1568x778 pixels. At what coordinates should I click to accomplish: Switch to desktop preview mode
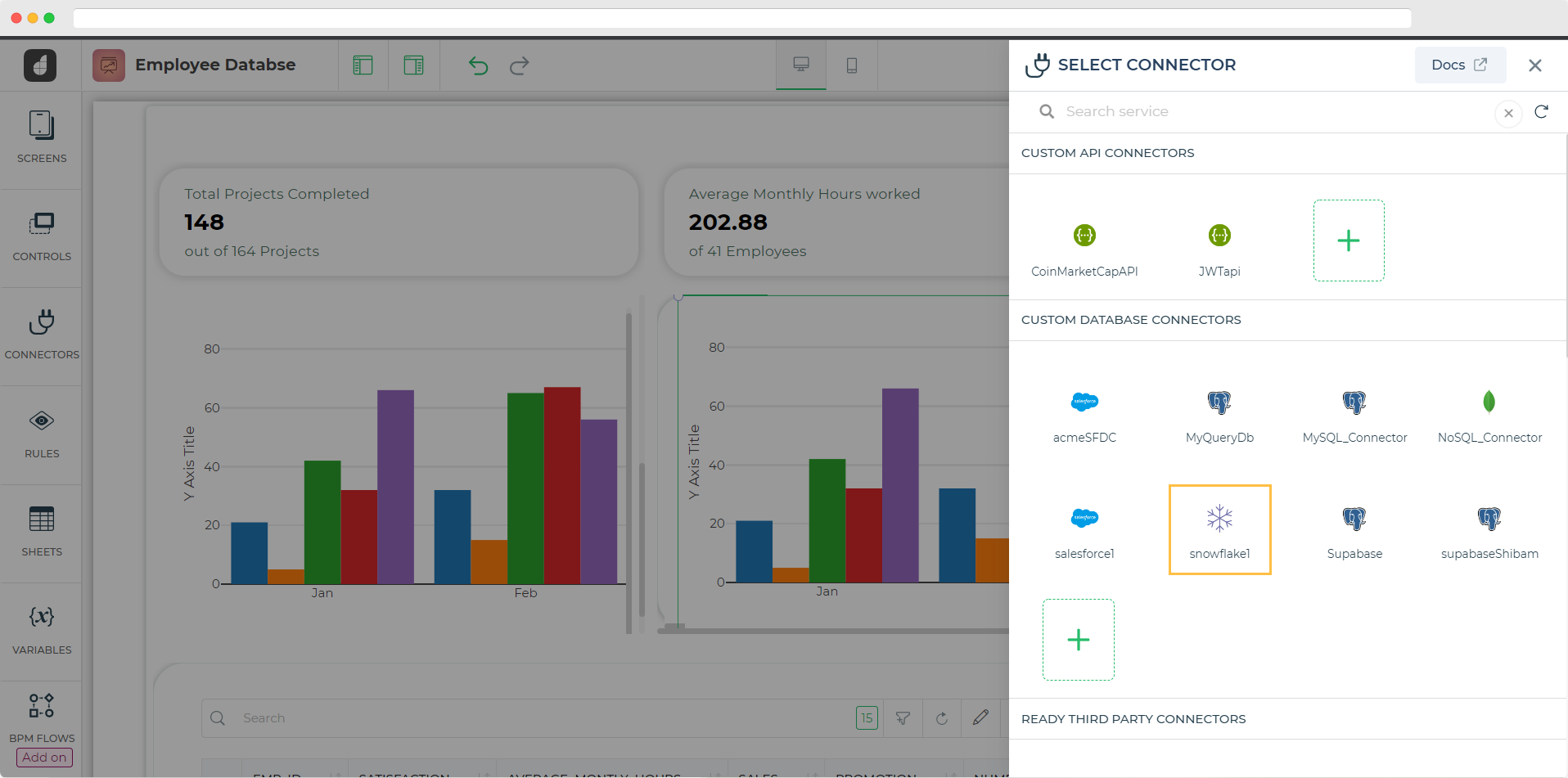point(801,65)
